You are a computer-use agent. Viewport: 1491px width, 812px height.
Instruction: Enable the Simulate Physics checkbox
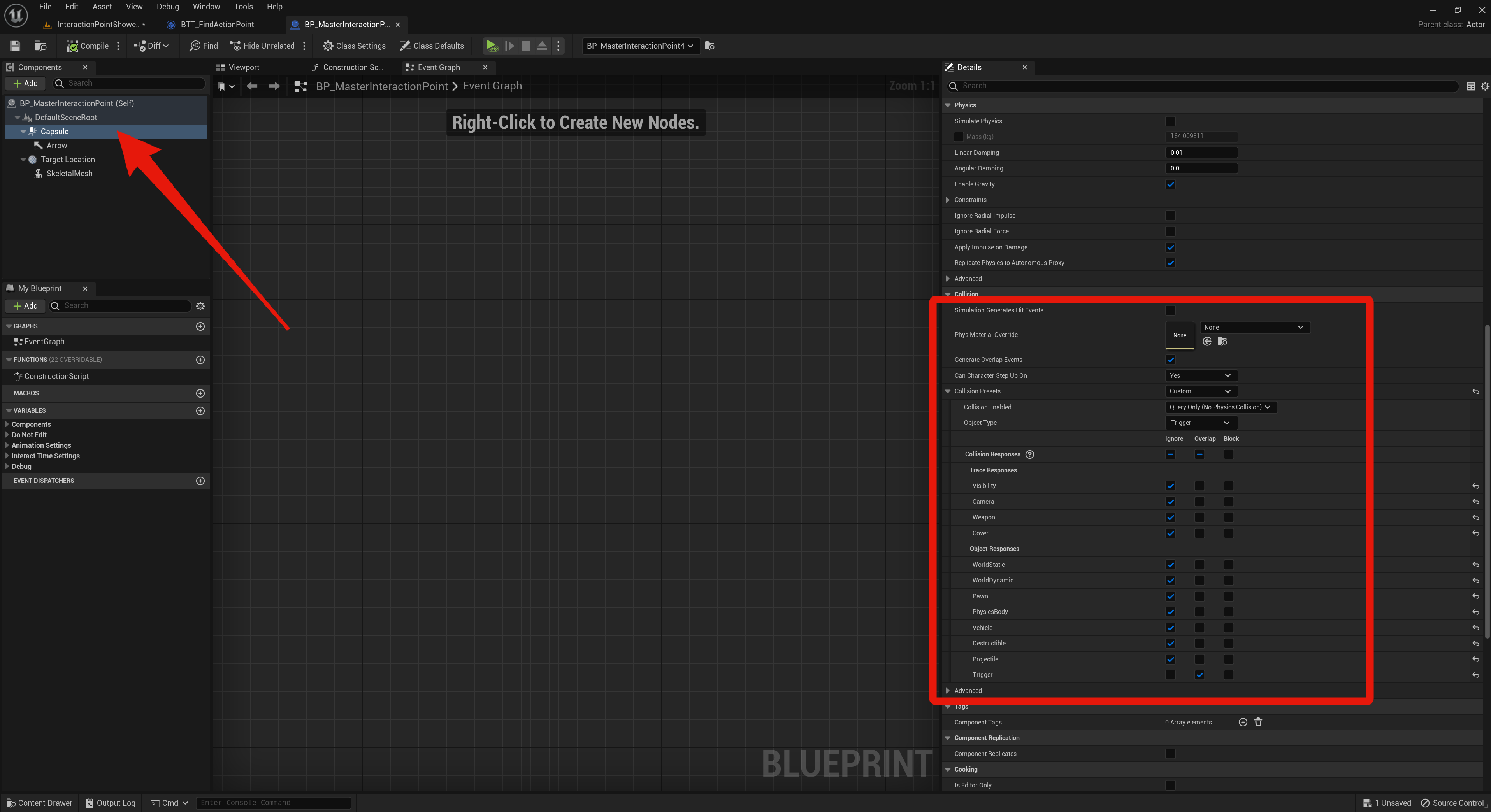pyautogui.click(x=1170, y=121)
